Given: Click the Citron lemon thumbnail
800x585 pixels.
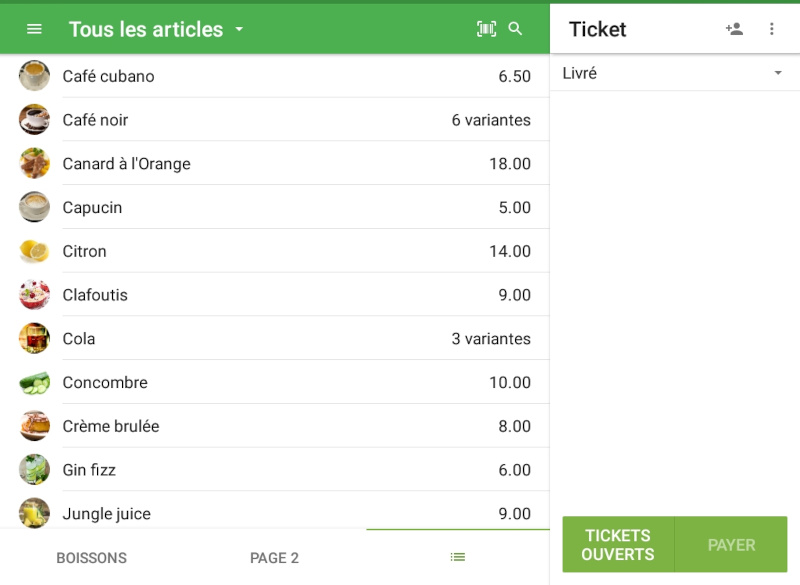Looking at the screenshot, I should [34, 251].
